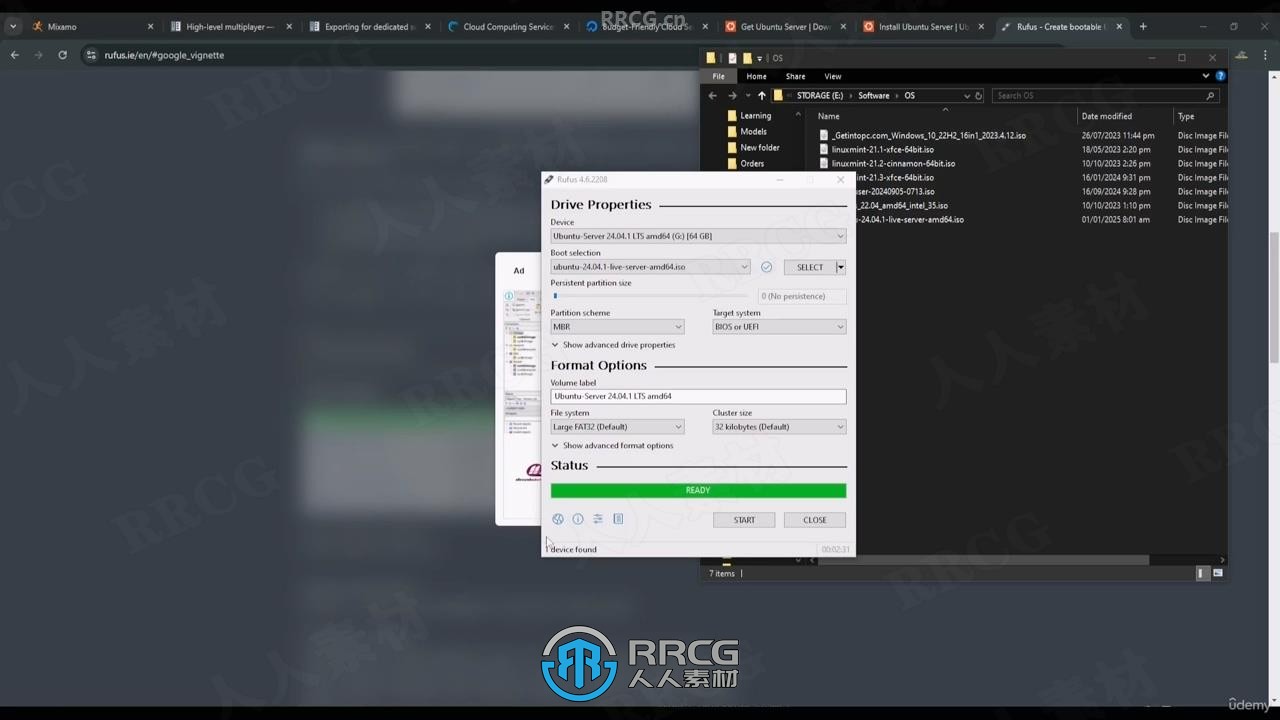This screenshot has width=1280, height=720.
Task: Open the browser tab search dropdown
Action: [13, 27]
